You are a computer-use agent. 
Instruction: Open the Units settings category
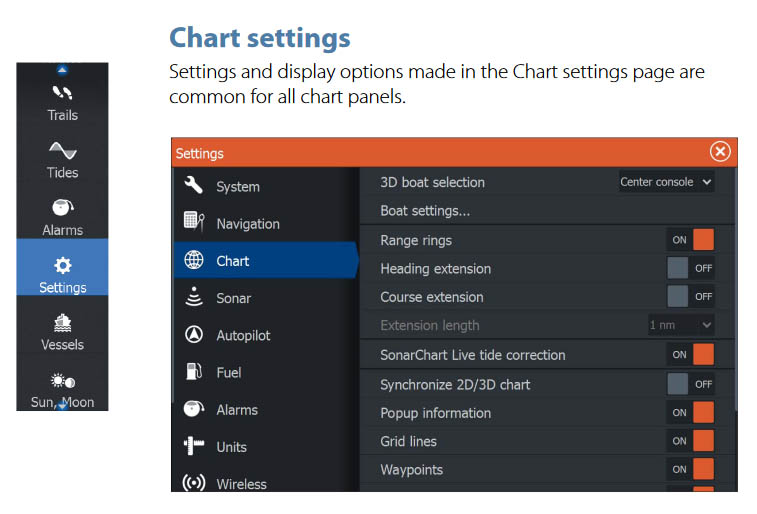pos(231,447)
